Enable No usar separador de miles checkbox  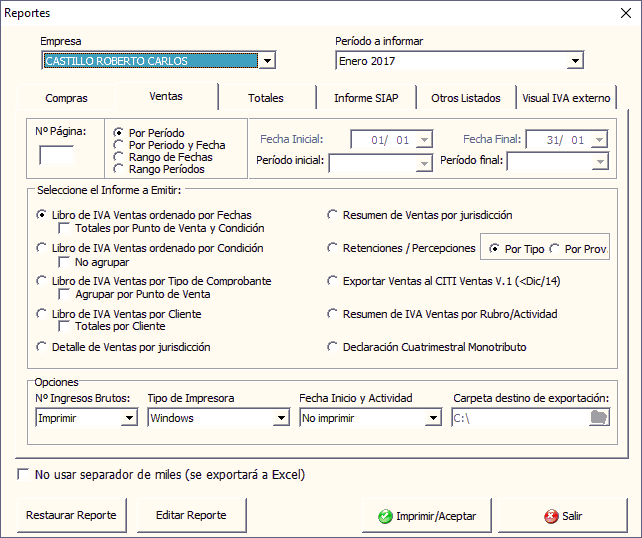[x=23, y=474]
